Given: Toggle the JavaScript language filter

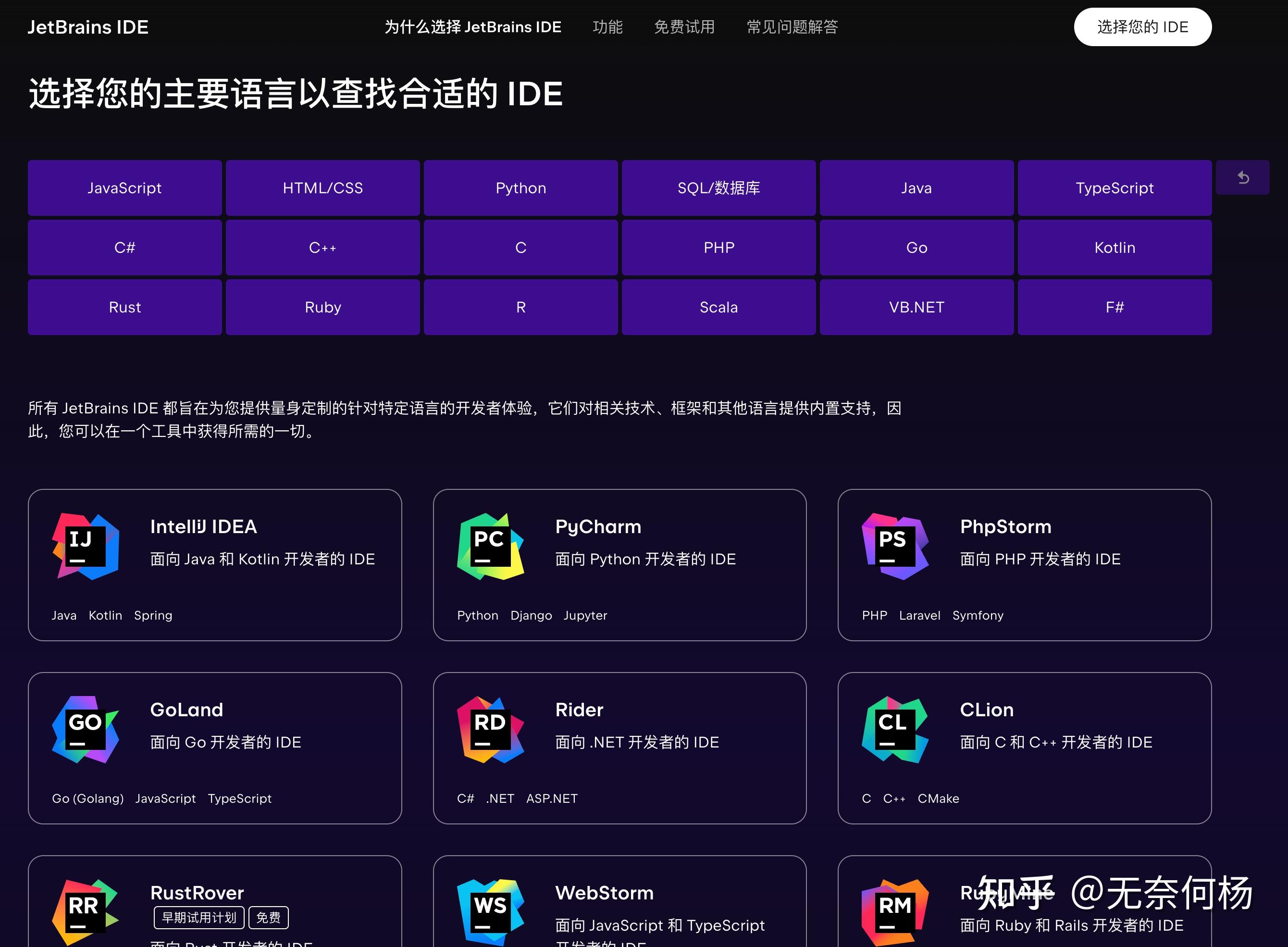Looking at the screenshot, I should click(124, 187).
